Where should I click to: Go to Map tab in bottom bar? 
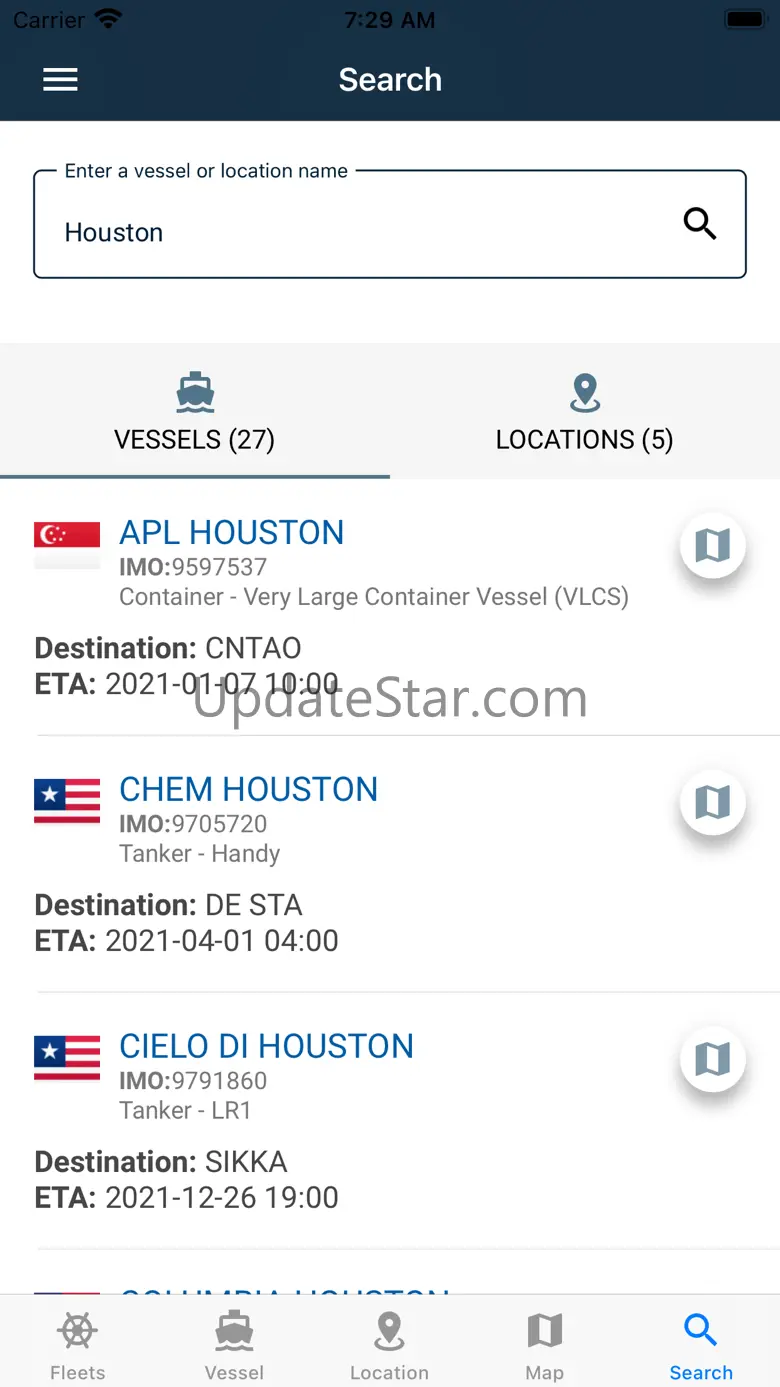[x=544, y=1346]
